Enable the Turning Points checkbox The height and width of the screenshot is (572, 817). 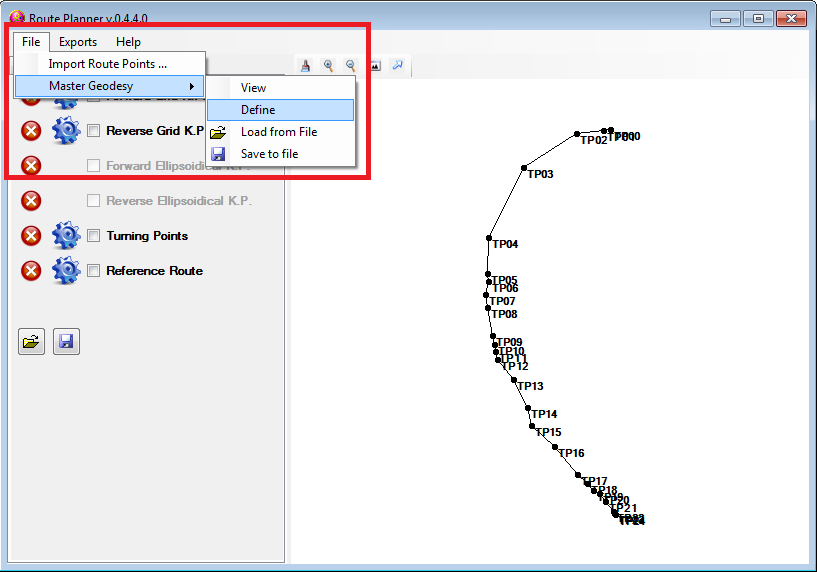(x=93, y=235)
